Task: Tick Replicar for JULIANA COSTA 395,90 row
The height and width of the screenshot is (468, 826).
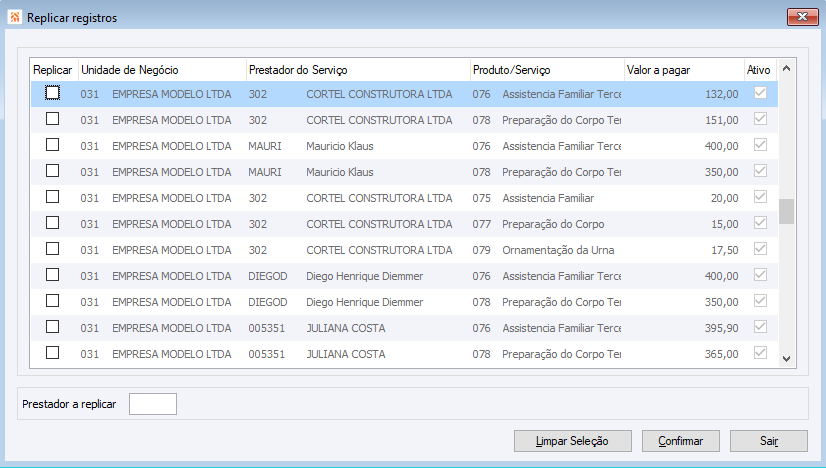Action: tap(52, 327)
